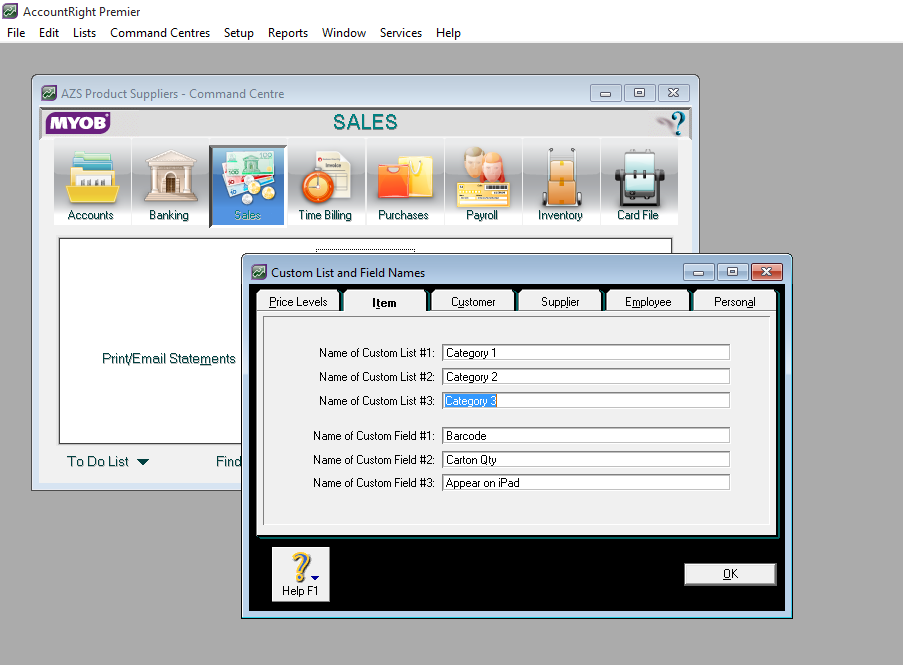Click the Help F1 button icon
The height and width of the screenshot is (665, 903).
coord(301,574)
